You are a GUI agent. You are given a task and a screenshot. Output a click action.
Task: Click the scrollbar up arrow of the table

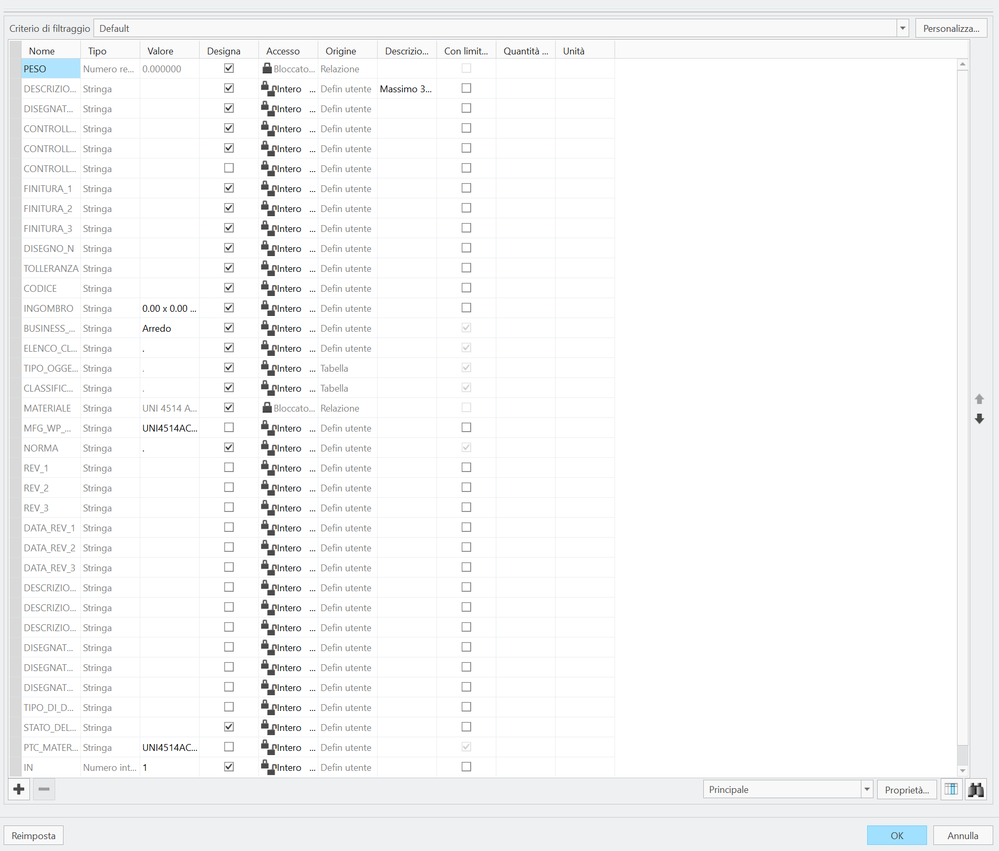pyautogui.click(x=963, y=64)
